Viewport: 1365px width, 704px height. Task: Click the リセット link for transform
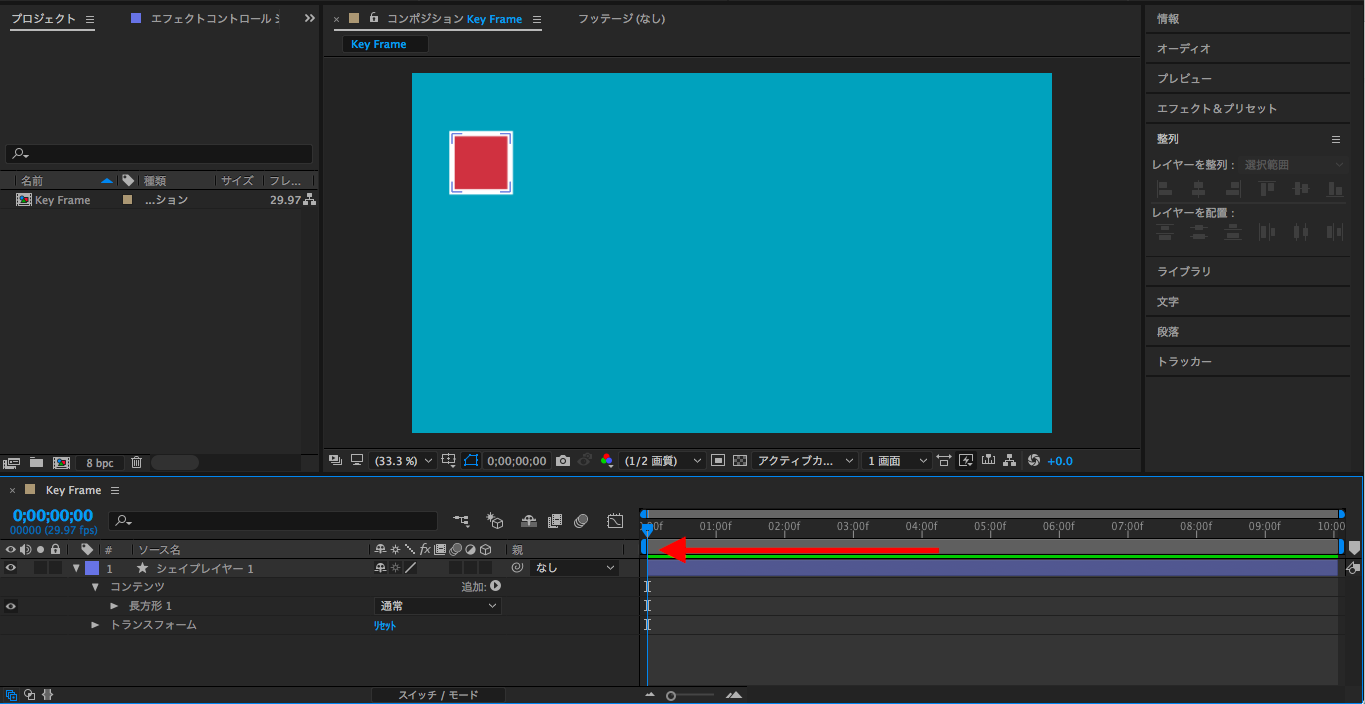tap(385, 626)
